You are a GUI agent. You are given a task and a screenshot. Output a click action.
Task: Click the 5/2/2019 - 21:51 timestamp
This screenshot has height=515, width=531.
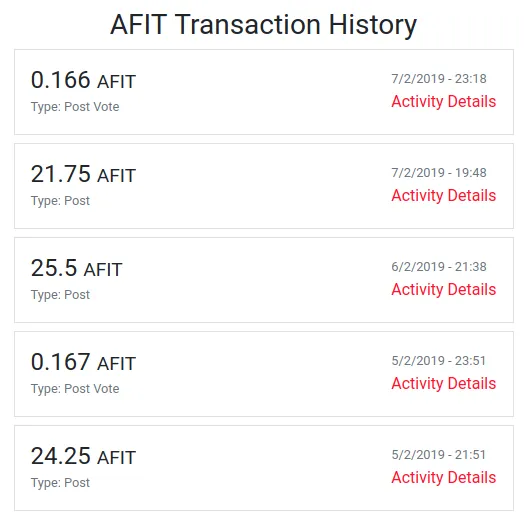pyautogui.click(x=439, y=455)
